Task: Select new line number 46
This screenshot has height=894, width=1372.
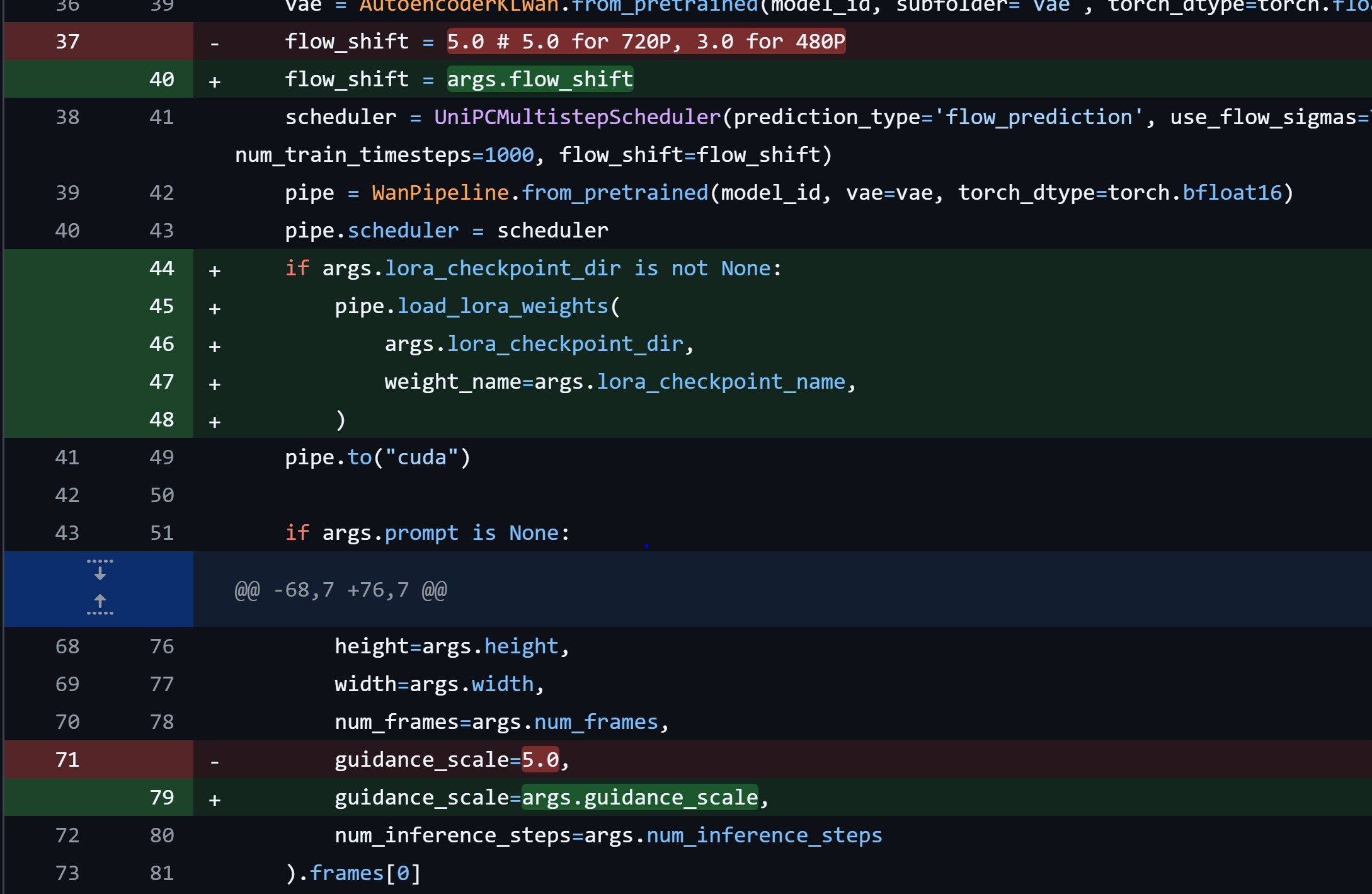Action: [162, 344]
